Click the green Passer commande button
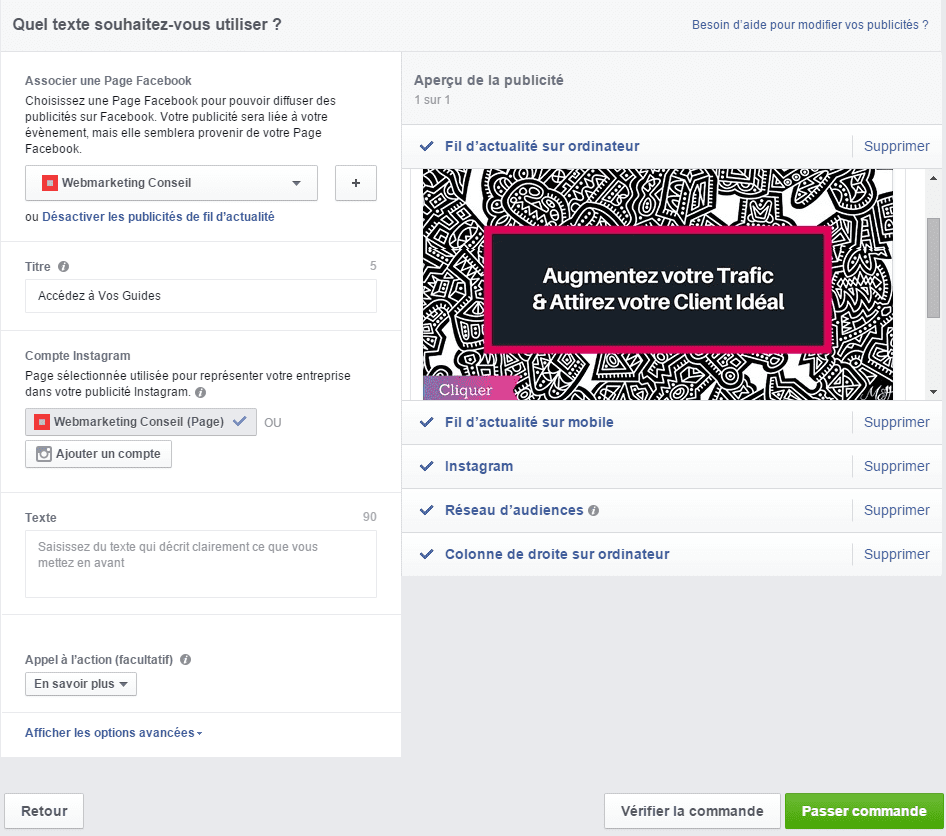Screen dimensions: 946x836 pyautogui.click(x=864, y=811)
